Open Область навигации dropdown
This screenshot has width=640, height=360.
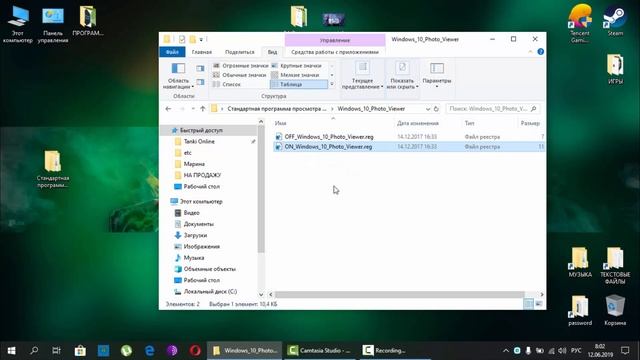pos(178,76)
